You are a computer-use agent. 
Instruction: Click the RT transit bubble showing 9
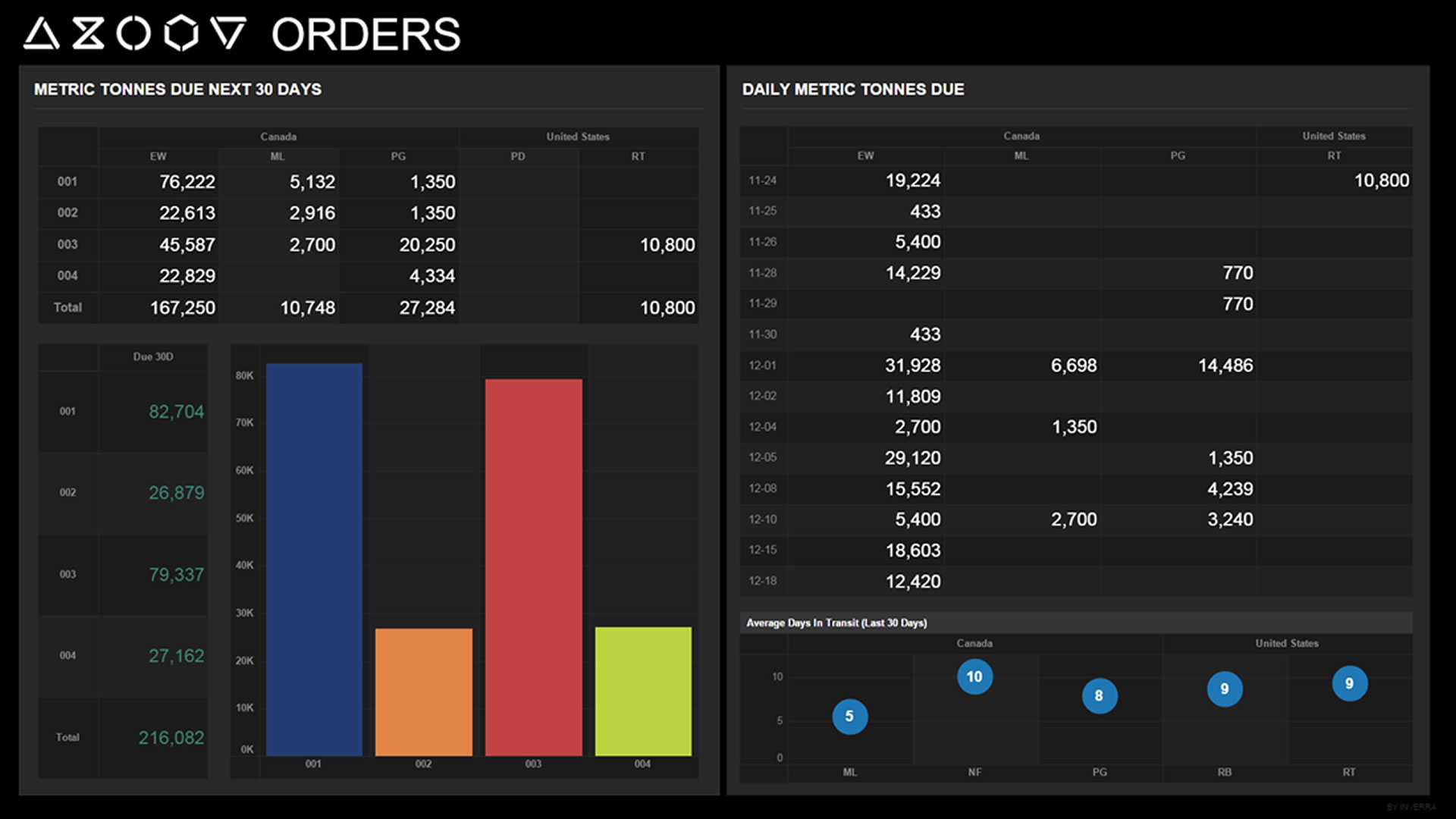[x=1349, y=683]
